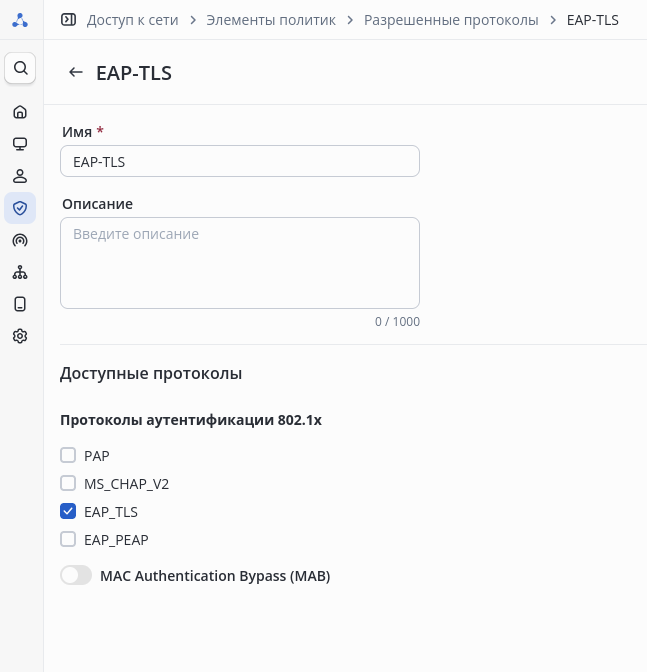Click the application logo icon
The height and width of the screenshot is (672, 647).
pos(20,20)
